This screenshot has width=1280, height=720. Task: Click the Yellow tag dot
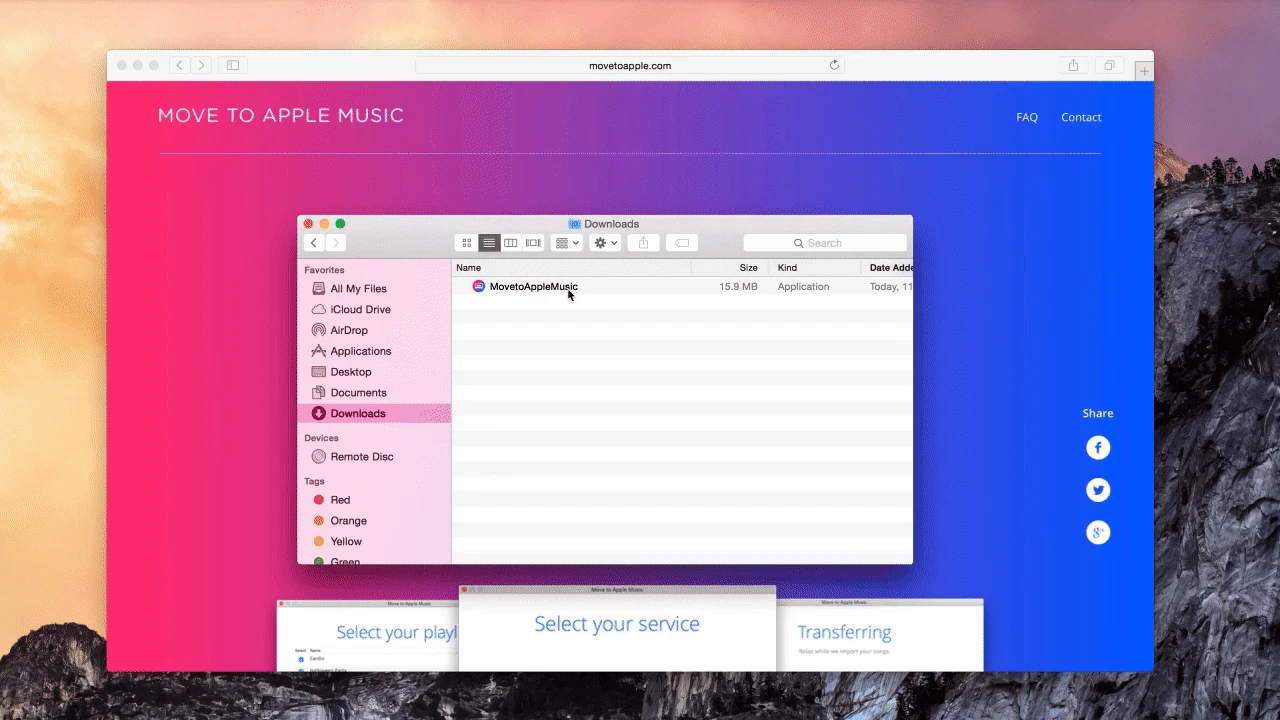pyautogui.click(x=319, y=541)
